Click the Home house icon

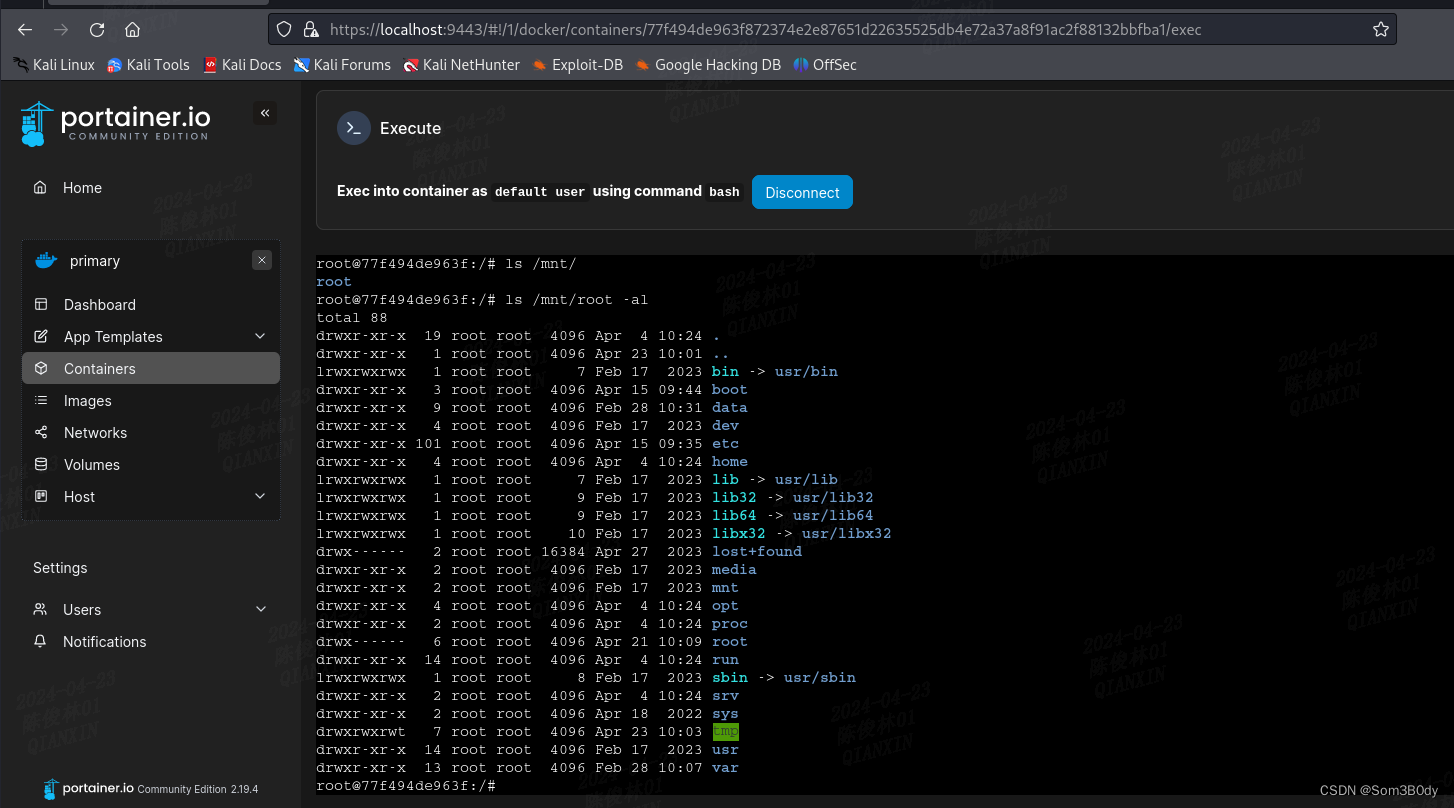click(x=40, y=188)
